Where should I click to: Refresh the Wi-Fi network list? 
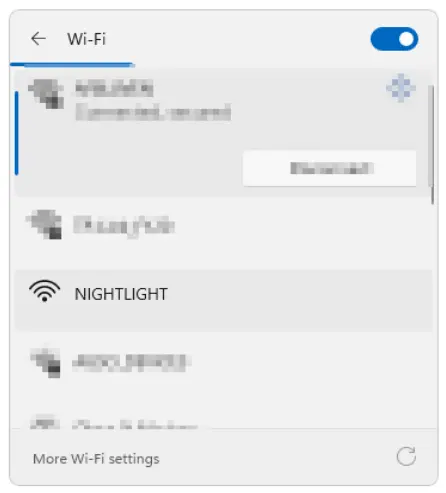tap(406, 456)
